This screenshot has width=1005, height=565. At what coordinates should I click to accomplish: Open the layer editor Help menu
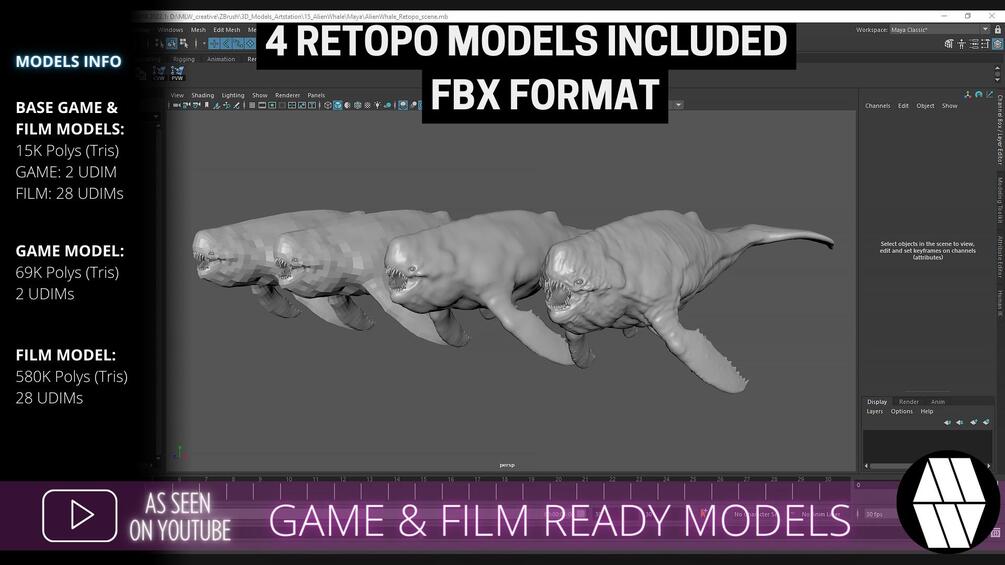927,411
